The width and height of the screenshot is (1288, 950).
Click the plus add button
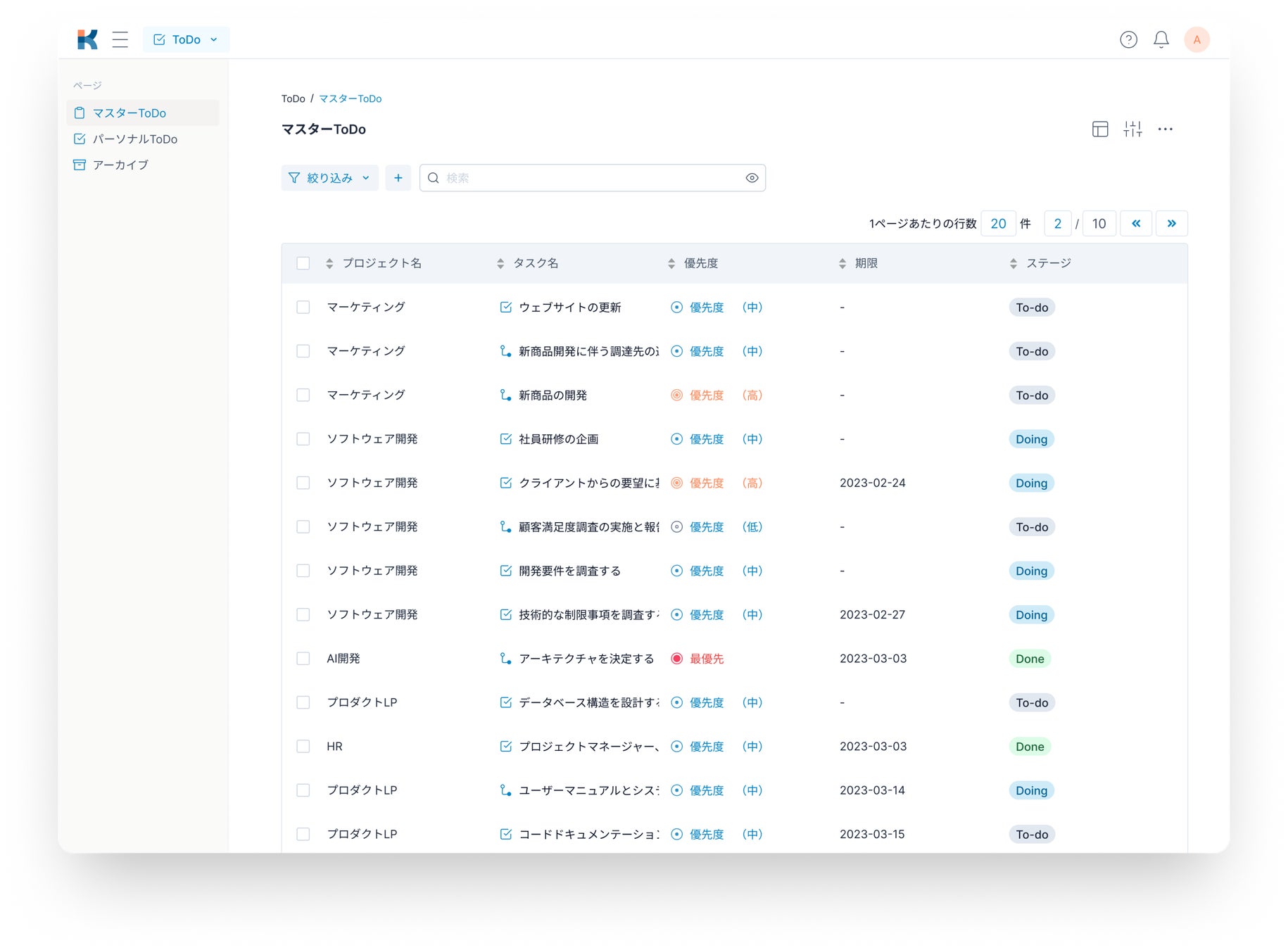pyautogui.click(x=398, y=178)
